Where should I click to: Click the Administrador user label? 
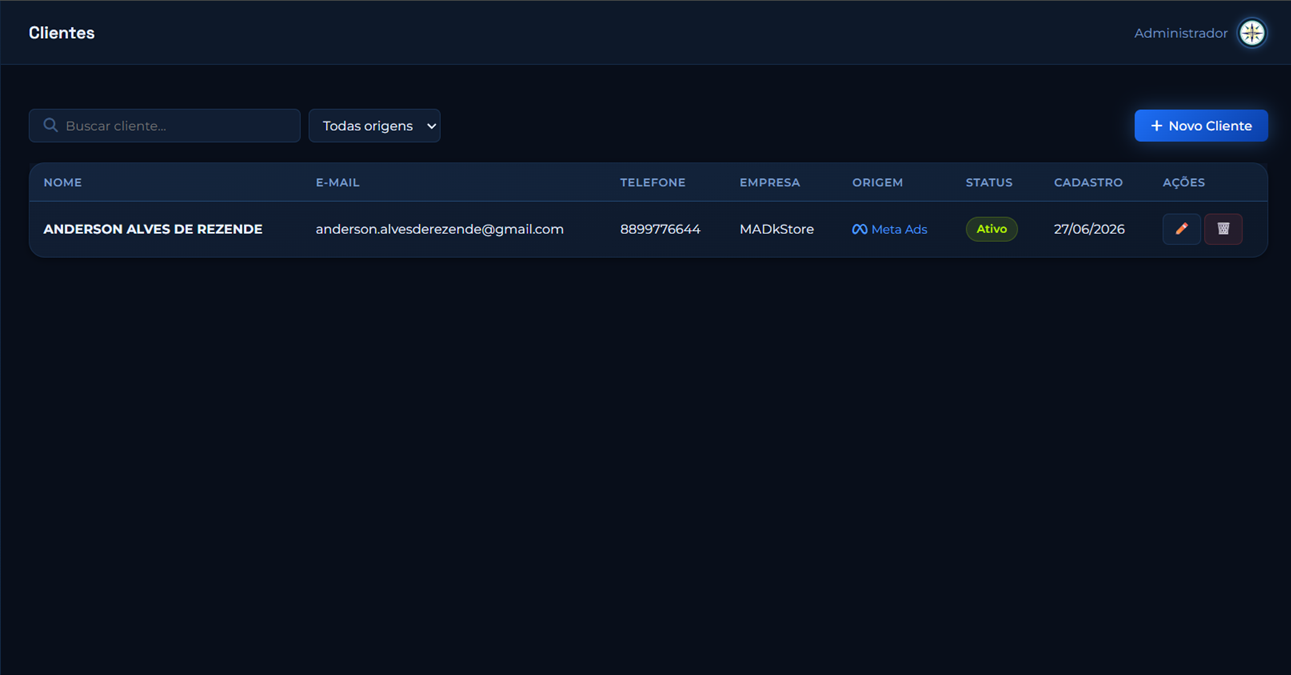point(1181,33)
